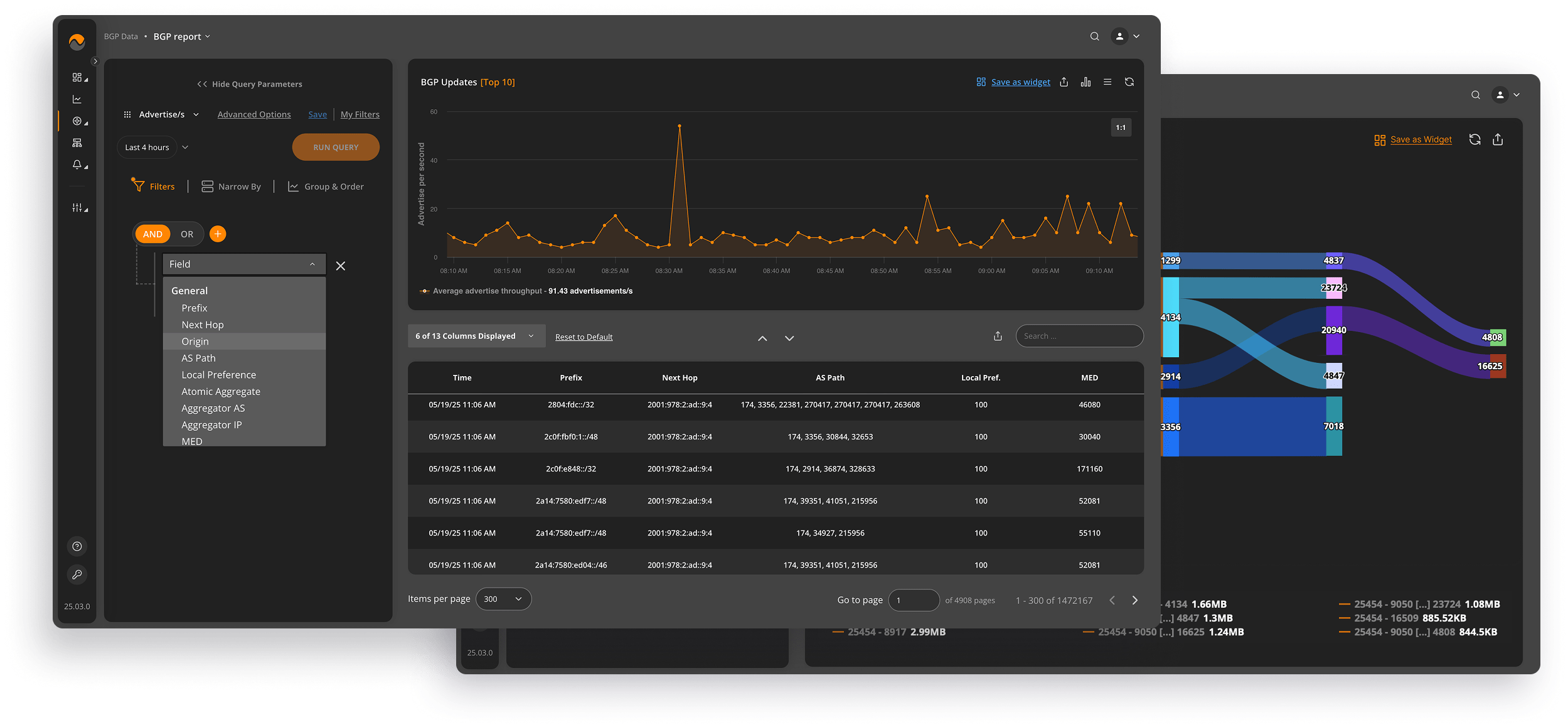Export the chart in the back window
This screenshot has height=727, width=1568.
tap(1498, 139)
